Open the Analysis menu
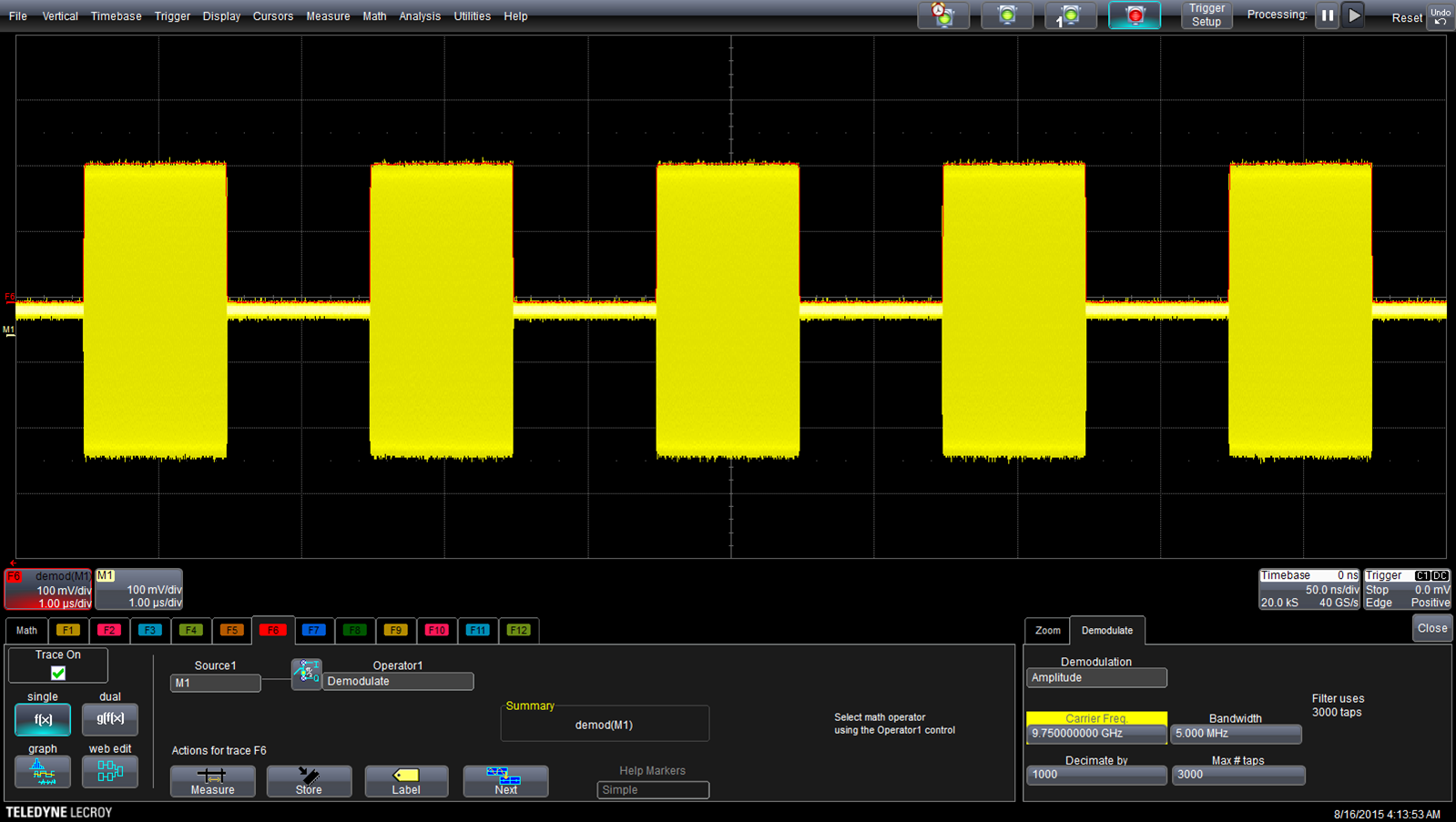Screen dimensions: 1456x822 pos(420,16)
